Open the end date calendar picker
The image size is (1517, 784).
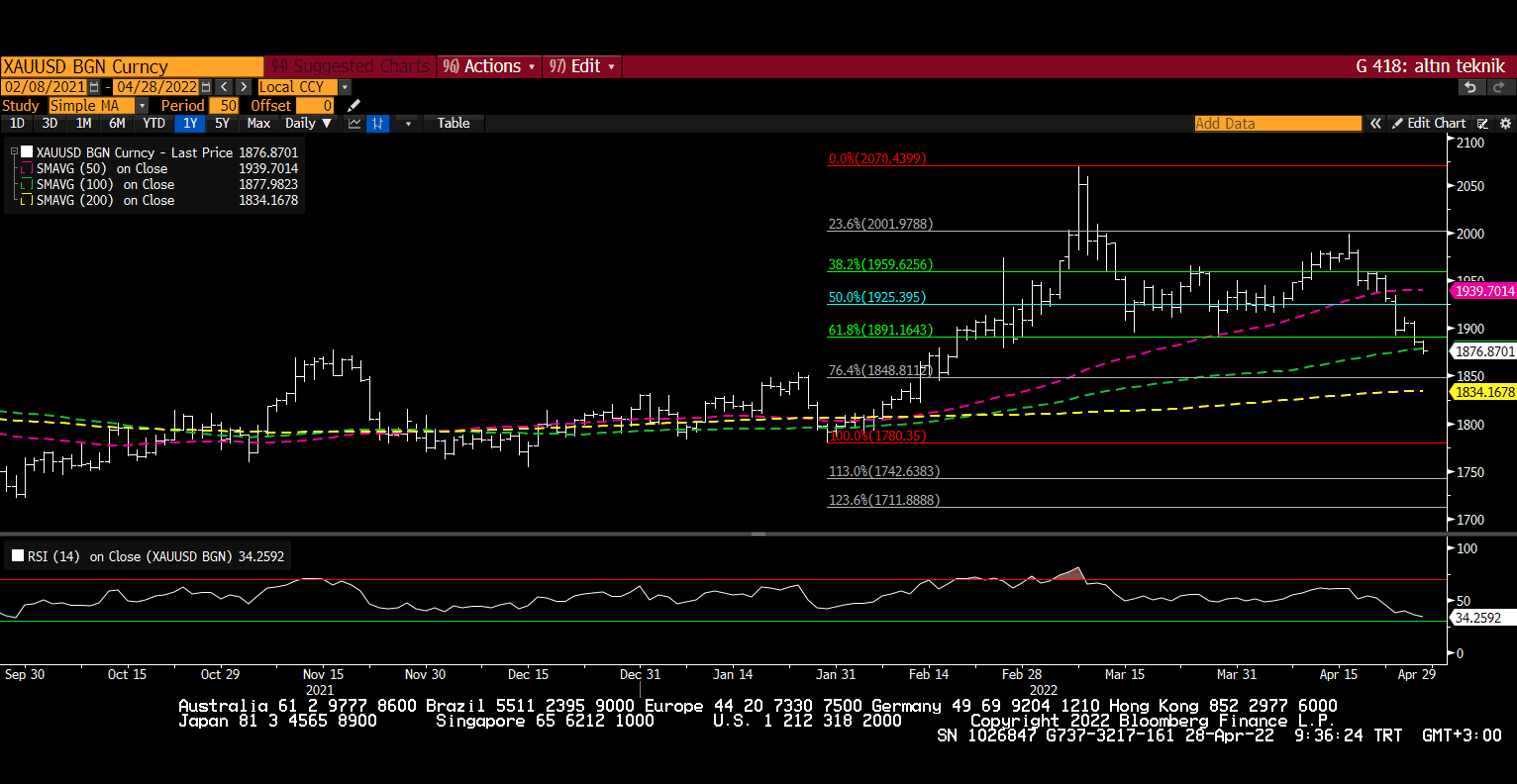[x=206, y=87]
